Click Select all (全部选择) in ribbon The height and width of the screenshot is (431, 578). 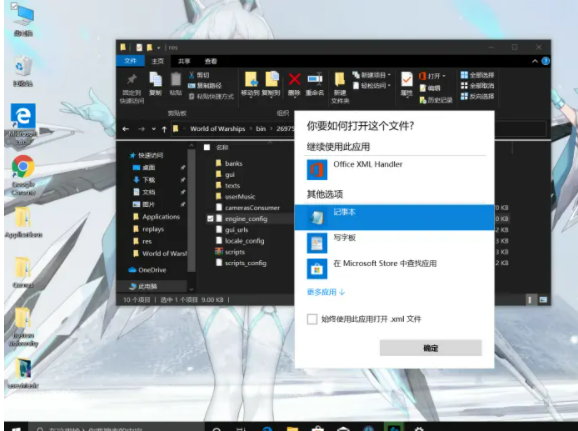click(477, 75)
